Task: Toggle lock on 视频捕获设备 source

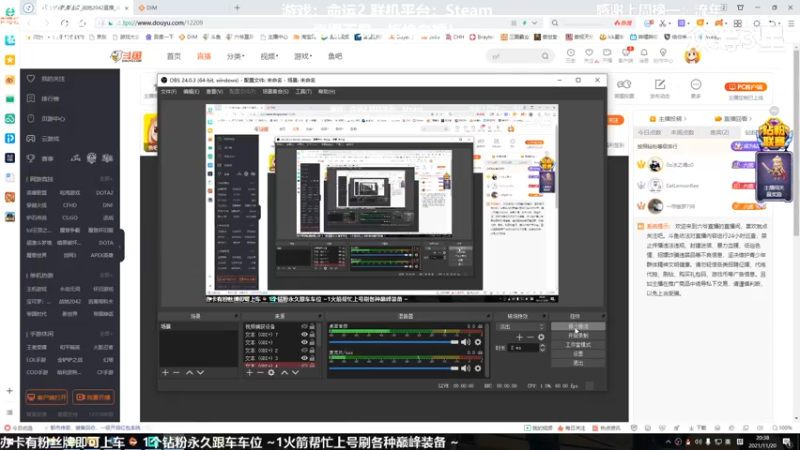Action: point(312,327)
